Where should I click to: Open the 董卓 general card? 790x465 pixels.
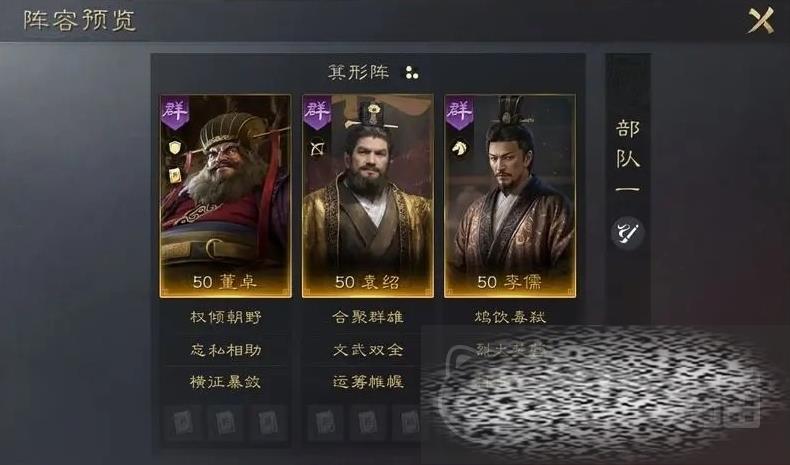tap(225, 196)
